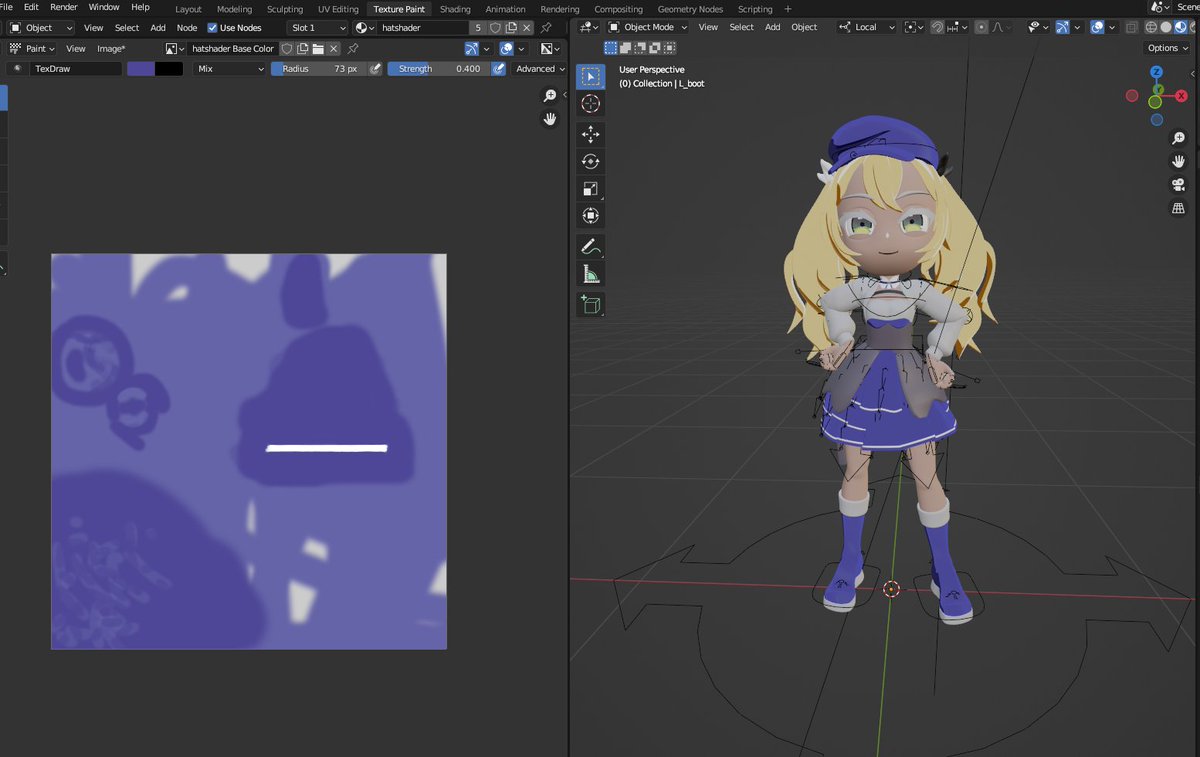
Task: Click the Z axis of navigation gizmo
Action: tap(1156, 72)
